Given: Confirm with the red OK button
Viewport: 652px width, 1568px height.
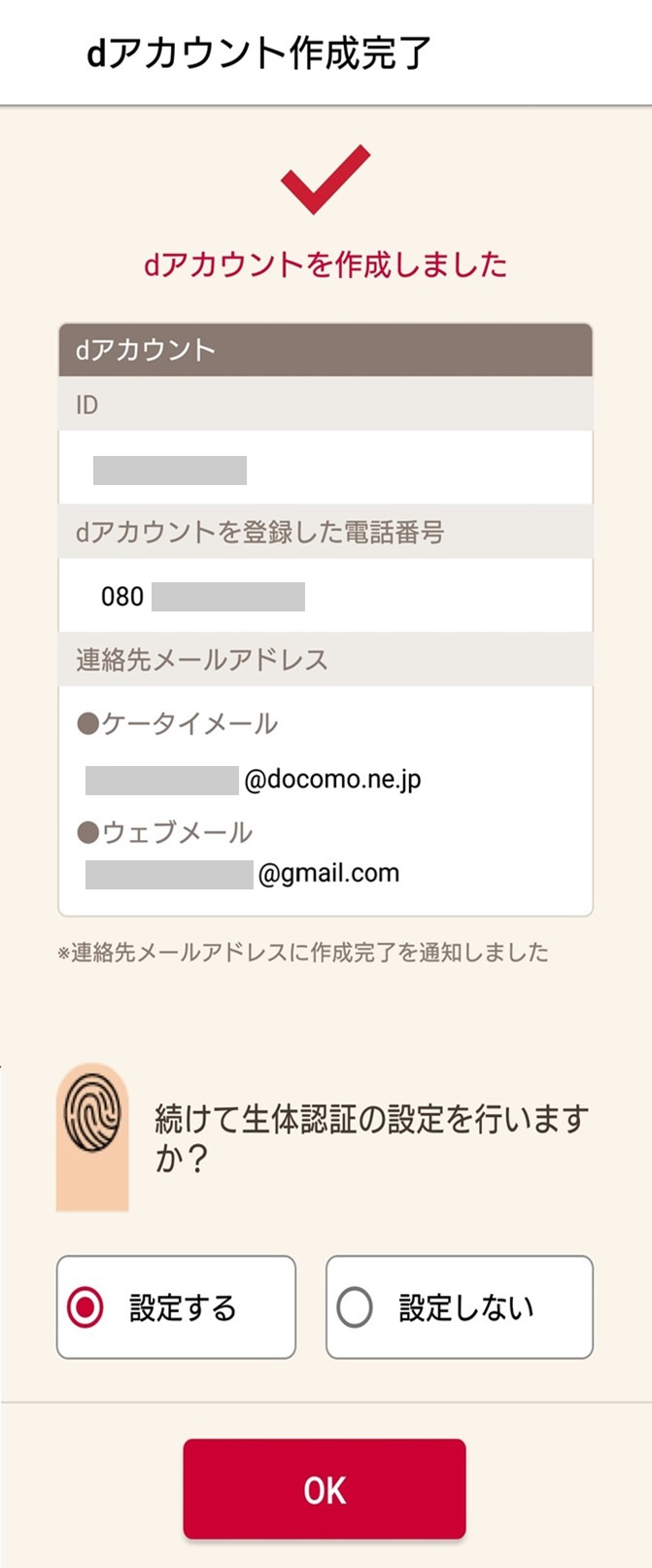Looking at the screenshot, I should [325, 1489].
